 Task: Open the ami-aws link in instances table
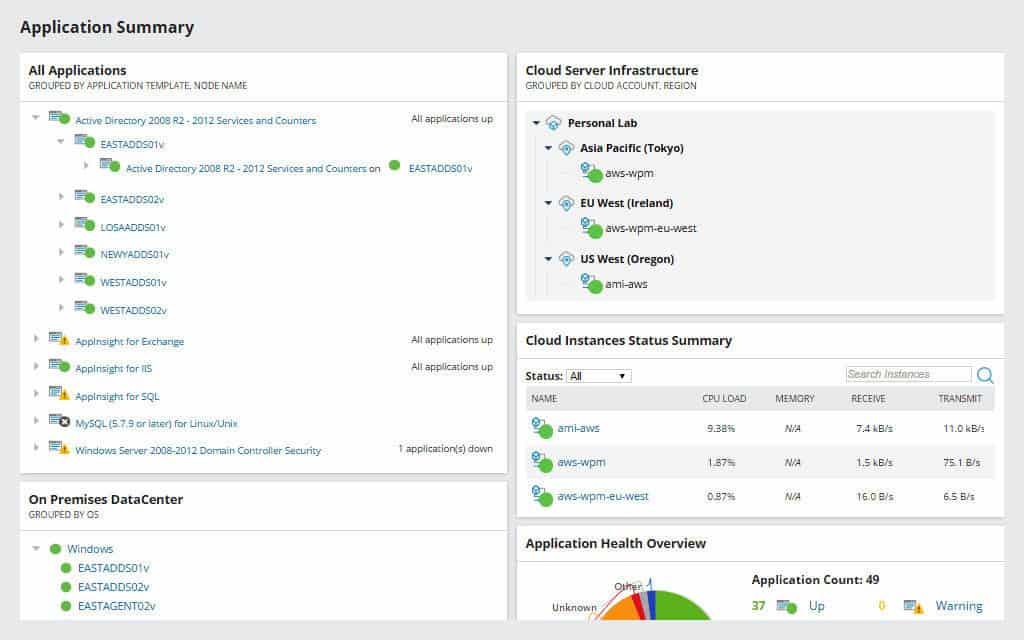click(x=578, y=428)
